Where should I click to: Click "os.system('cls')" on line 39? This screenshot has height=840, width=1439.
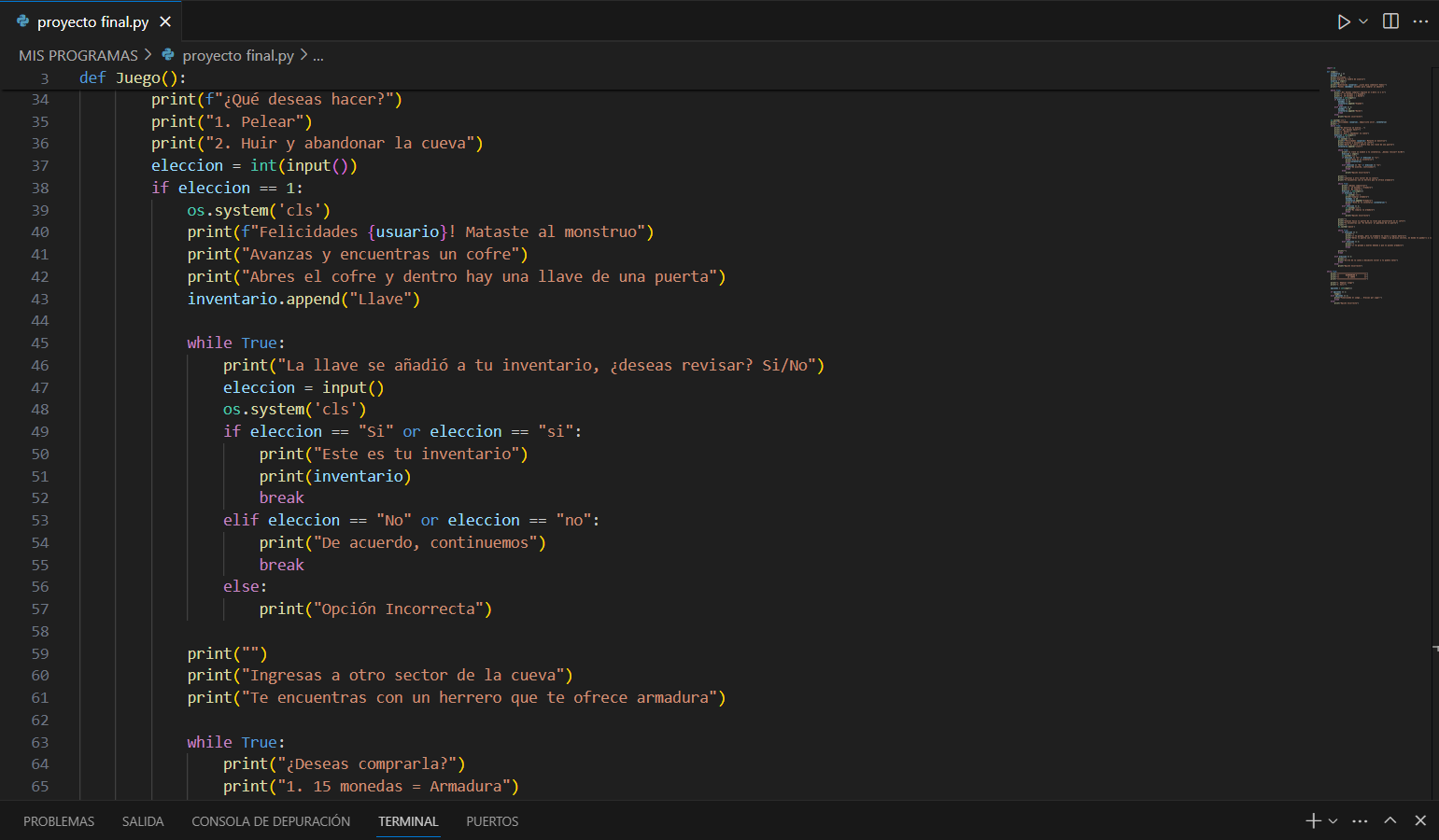pyautogui.click(x=259, y=210)
